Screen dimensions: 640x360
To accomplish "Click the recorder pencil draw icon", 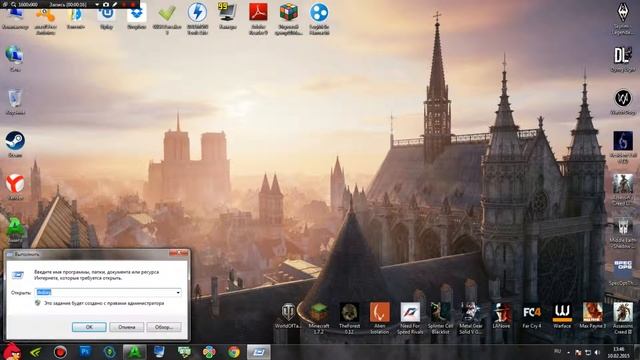I will pos(115,4).
